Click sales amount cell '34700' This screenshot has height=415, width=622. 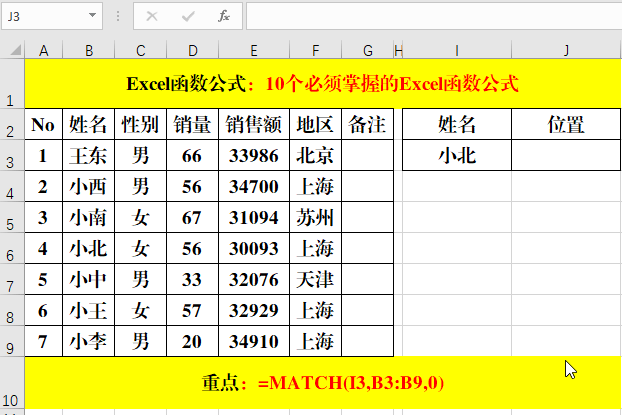click(x=254, y=186)
